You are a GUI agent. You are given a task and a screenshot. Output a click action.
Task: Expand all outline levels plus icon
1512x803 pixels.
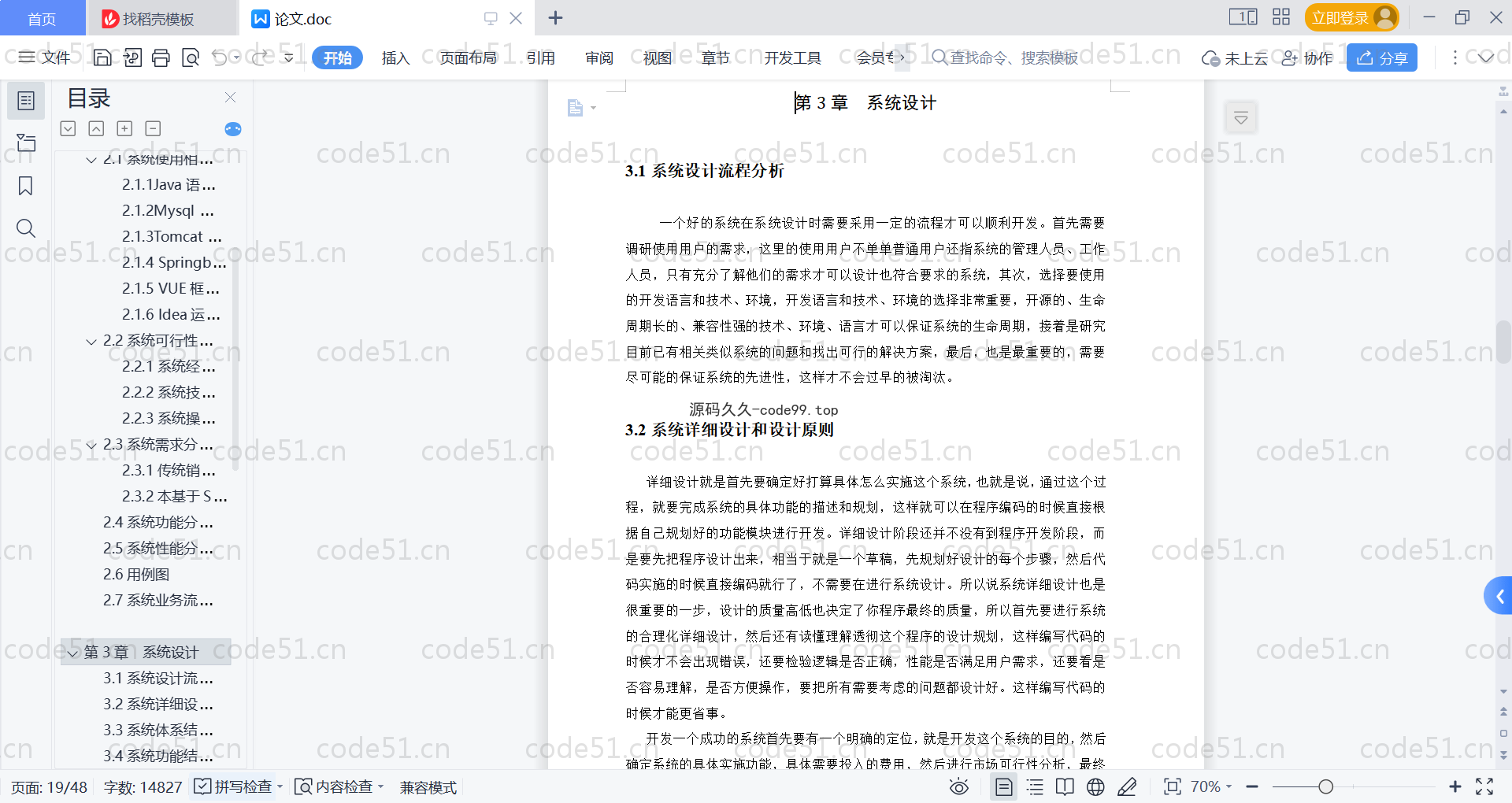[x=124, y=128]
